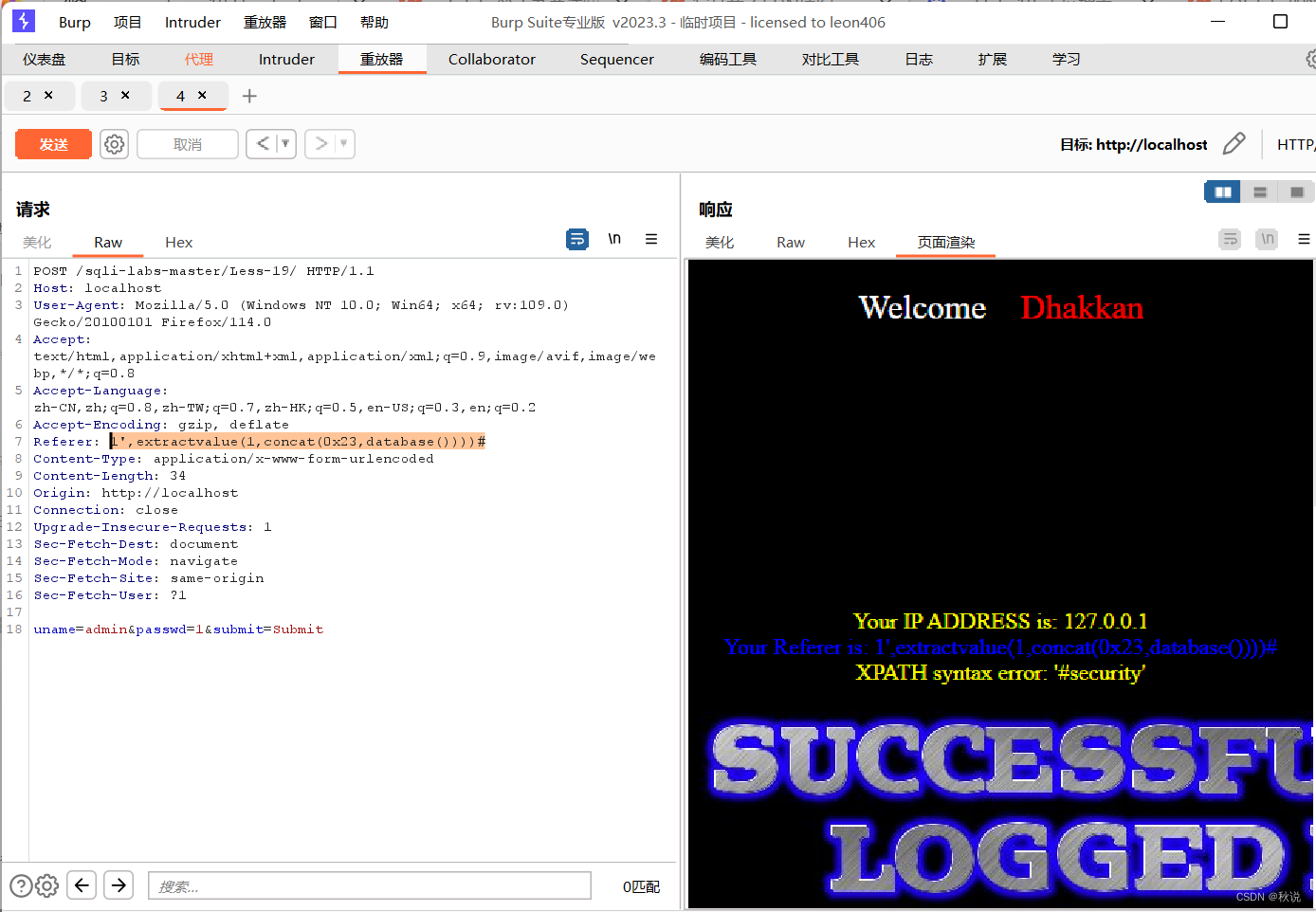The image size is (1316, 912).
Task: Select repeater tab 3
Action: [103, 96]
